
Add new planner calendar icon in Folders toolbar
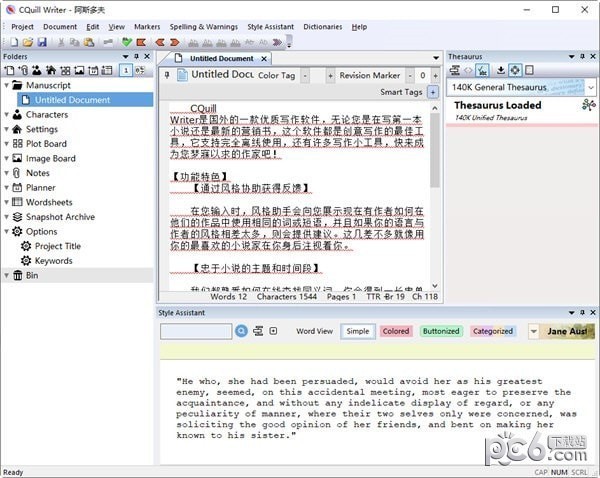(x=93, y=70)
